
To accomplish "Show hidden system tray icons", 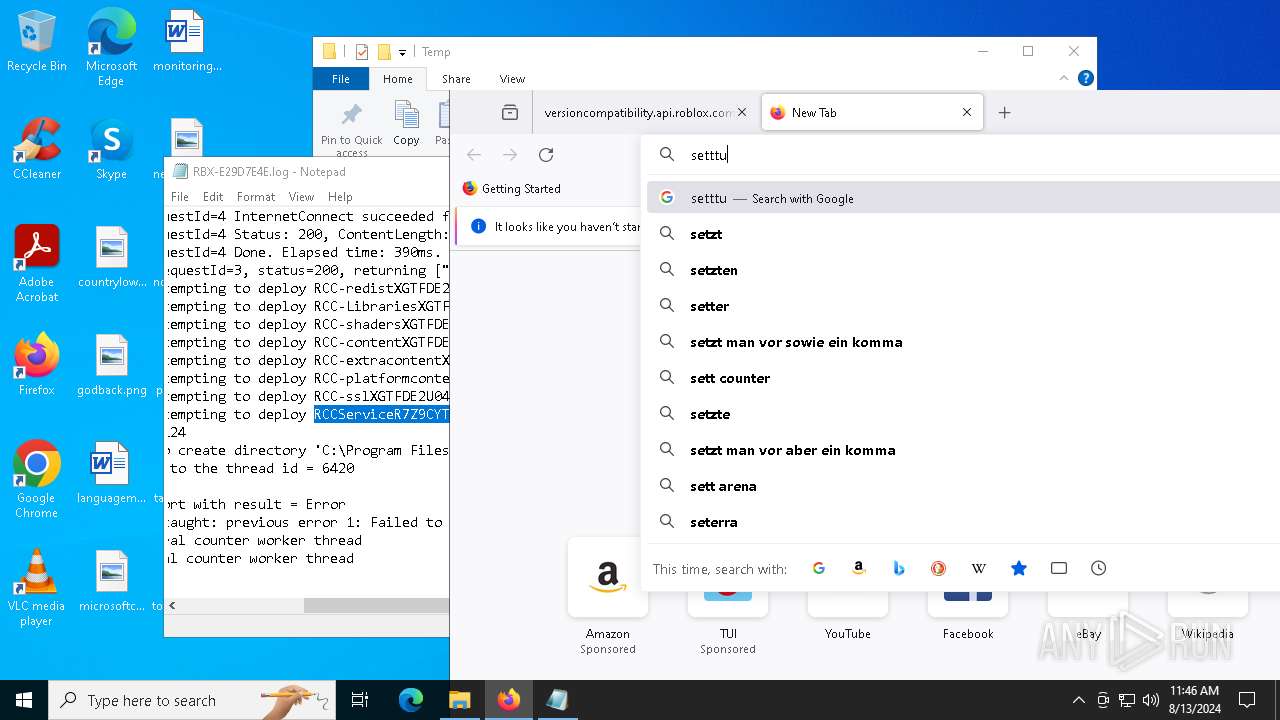I will [x=1078, y=700].
